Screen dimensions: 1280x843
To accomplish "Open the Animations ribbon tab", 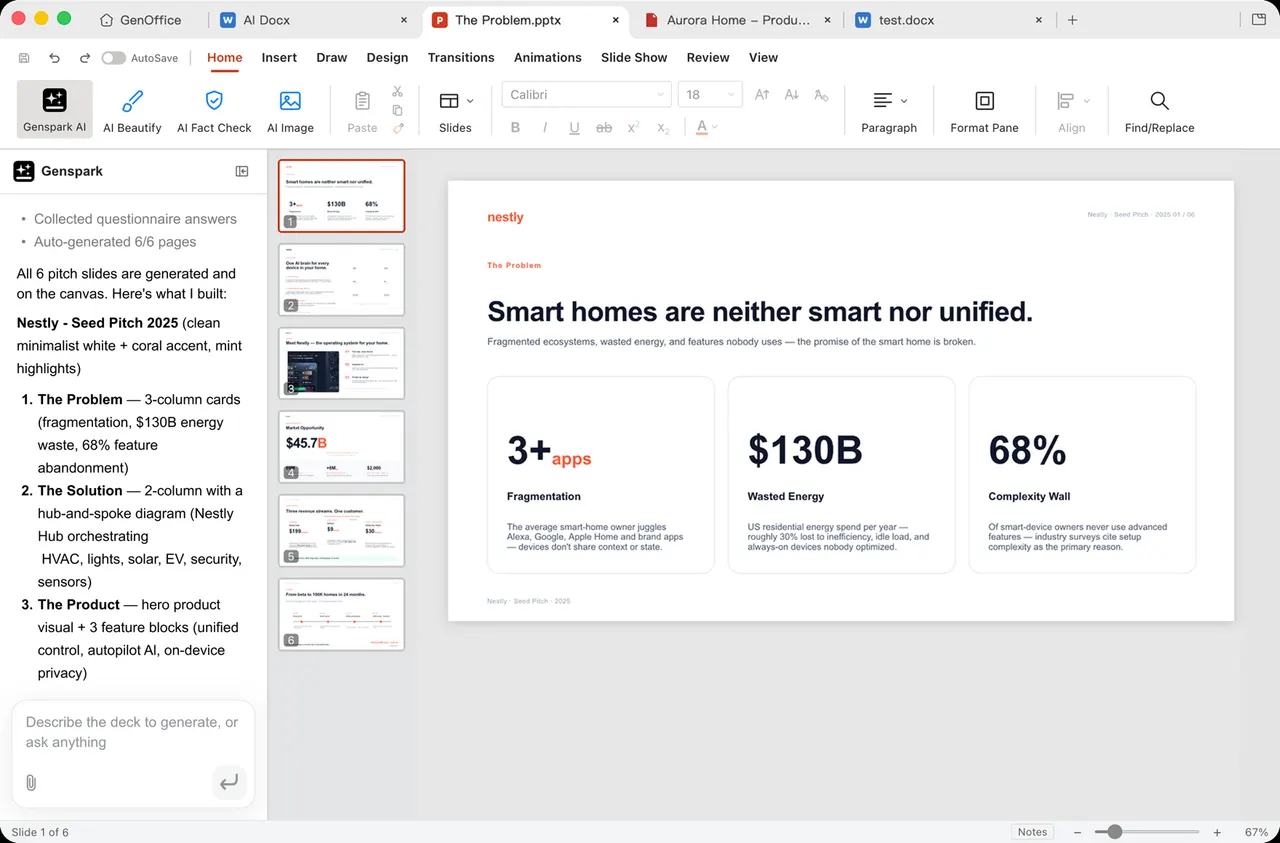I will coord(548,58).
